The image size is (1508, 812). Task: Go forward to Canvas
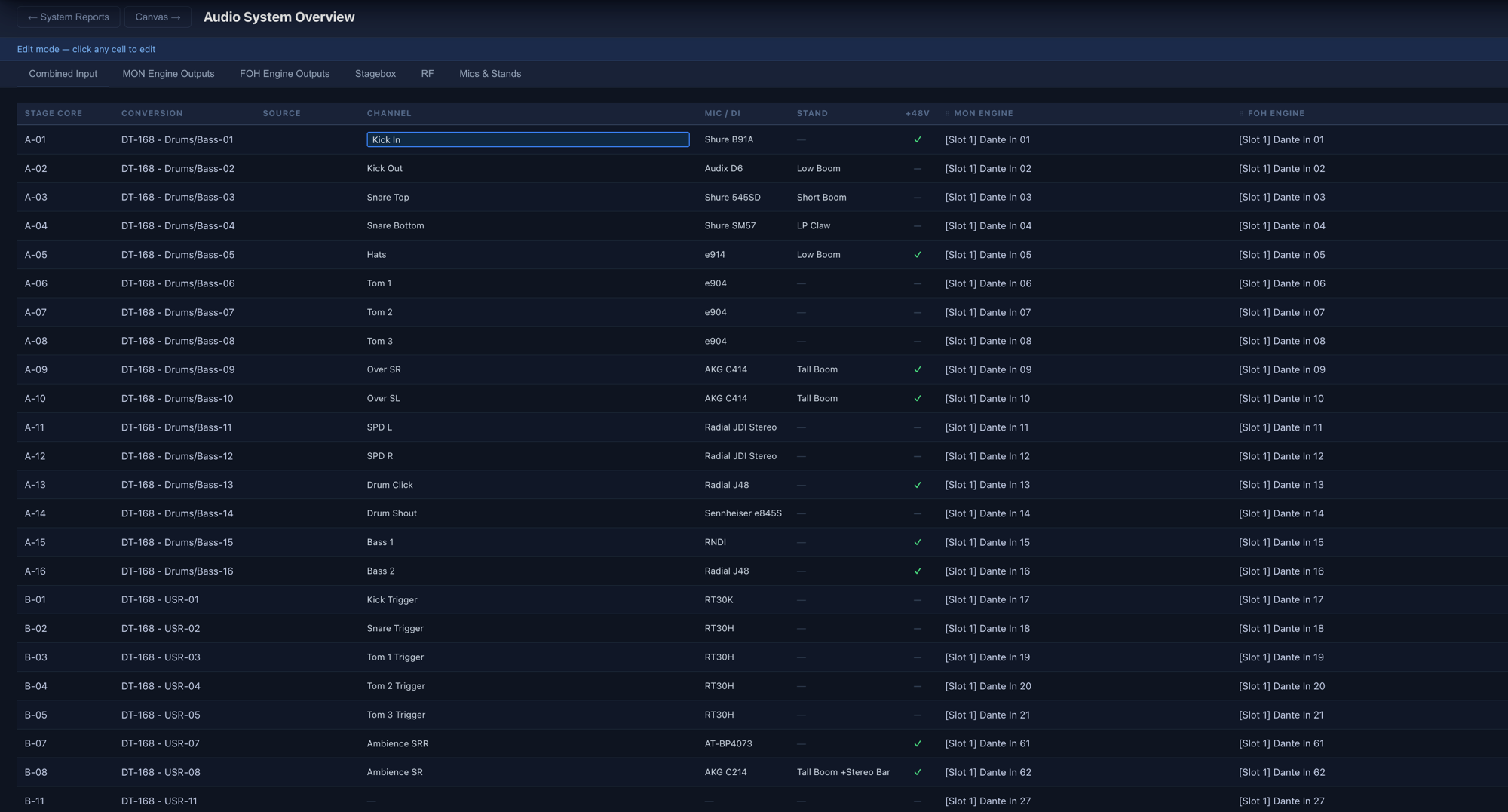pyautogui.click(x=158, y=17)
